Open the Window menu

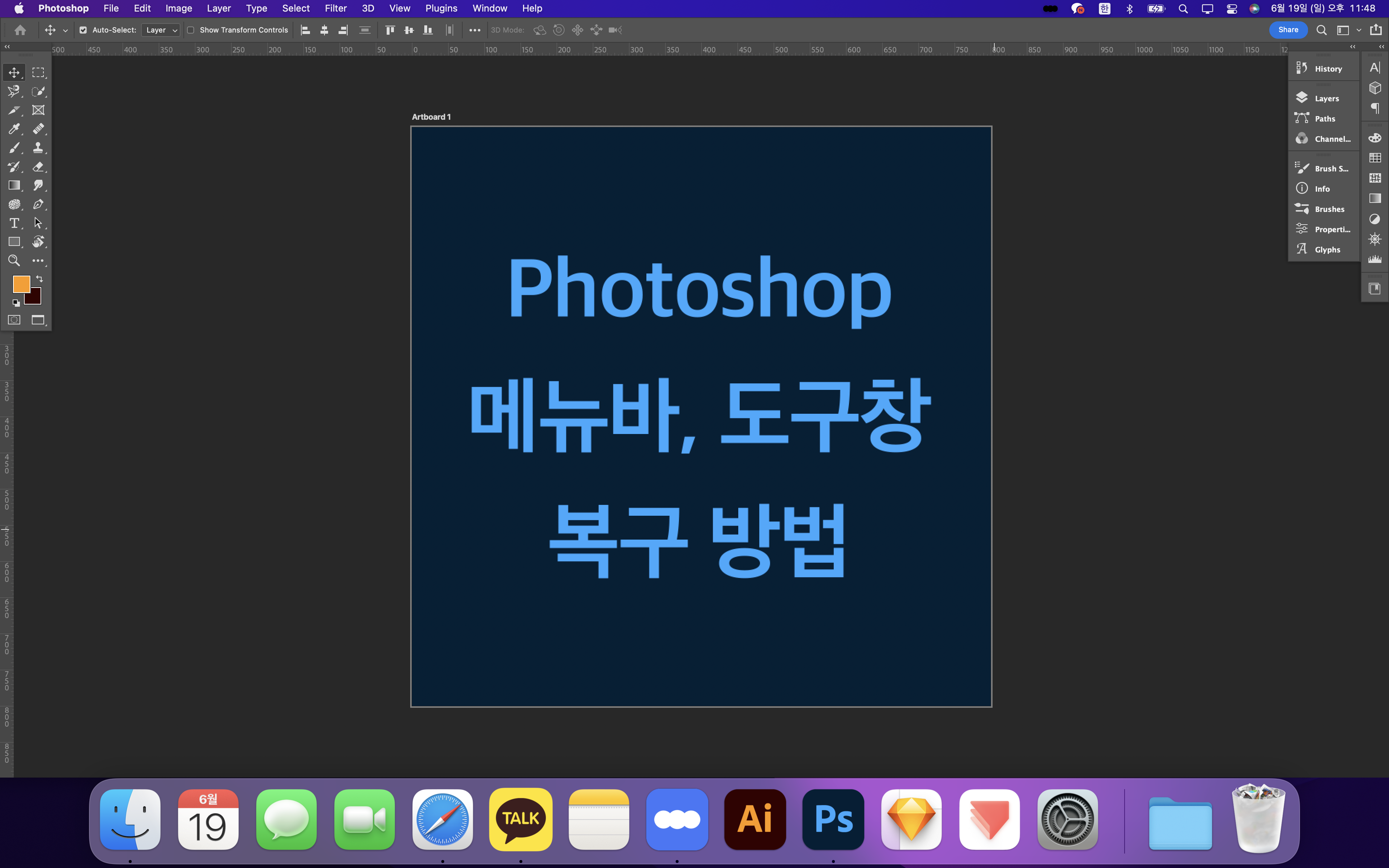490,9
